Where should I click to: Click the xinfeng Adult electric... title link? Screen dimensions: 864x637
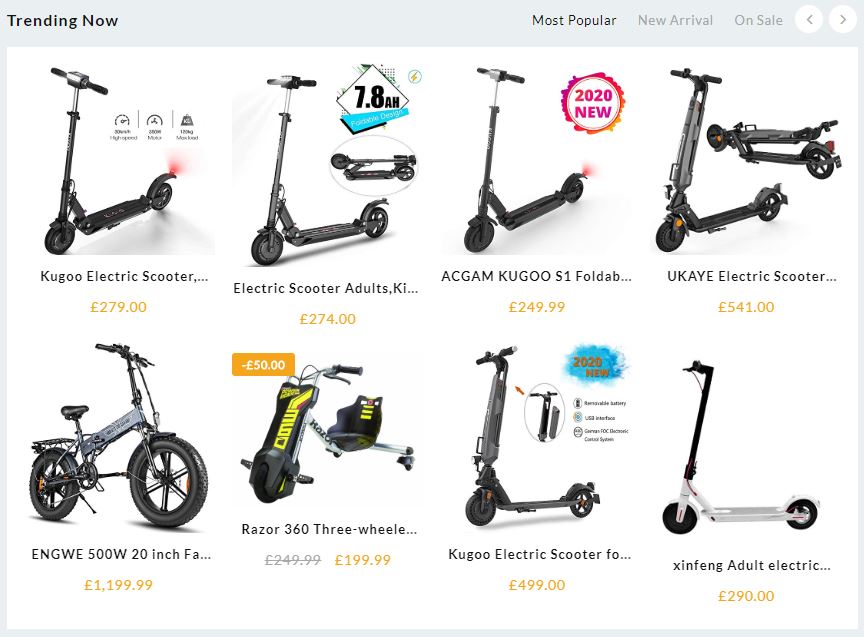(x=752, y=565)
